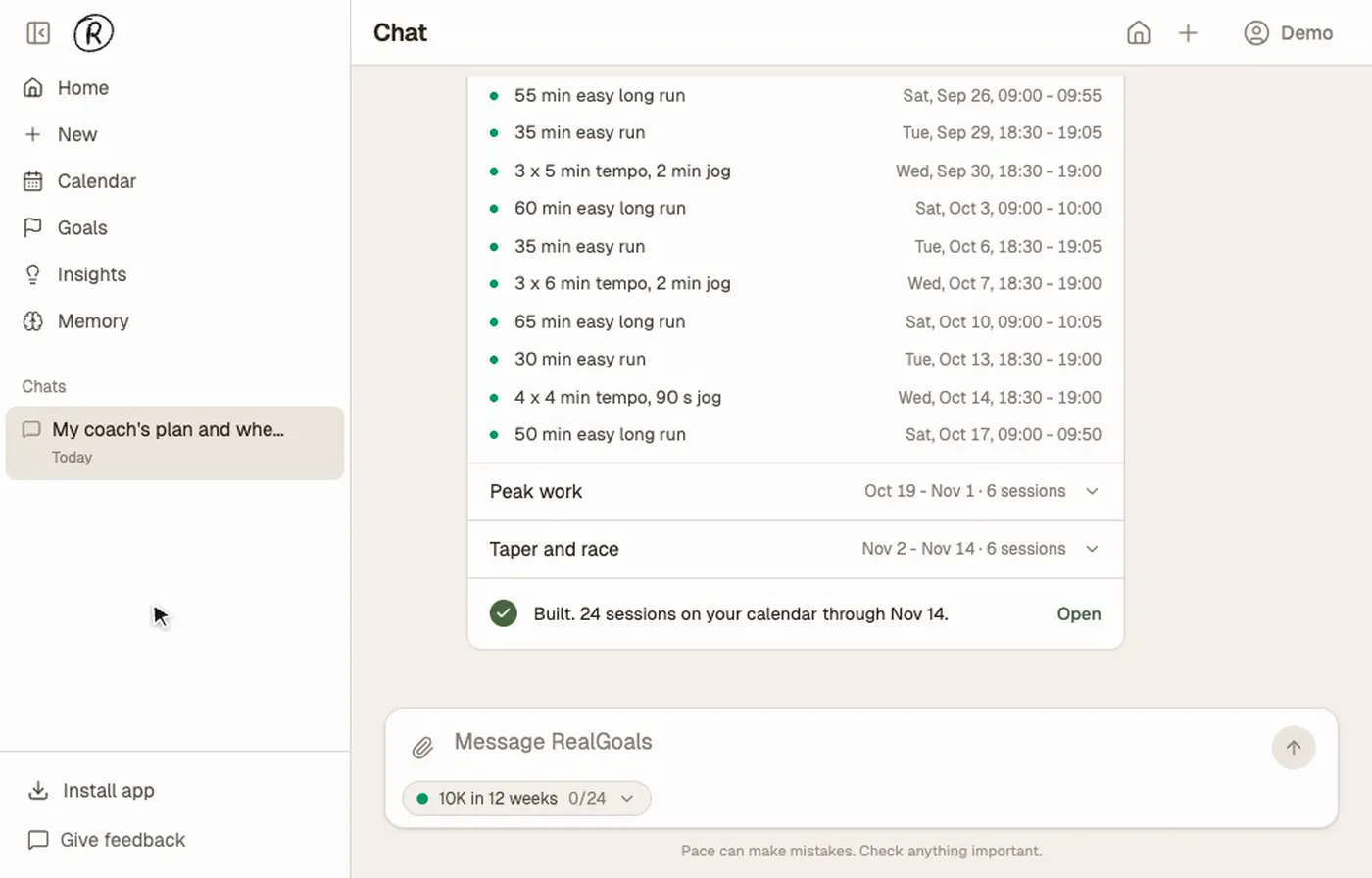The image size is (1372, 878).
Task: Click the RealGoals circular logo
Action: (94, 33)
